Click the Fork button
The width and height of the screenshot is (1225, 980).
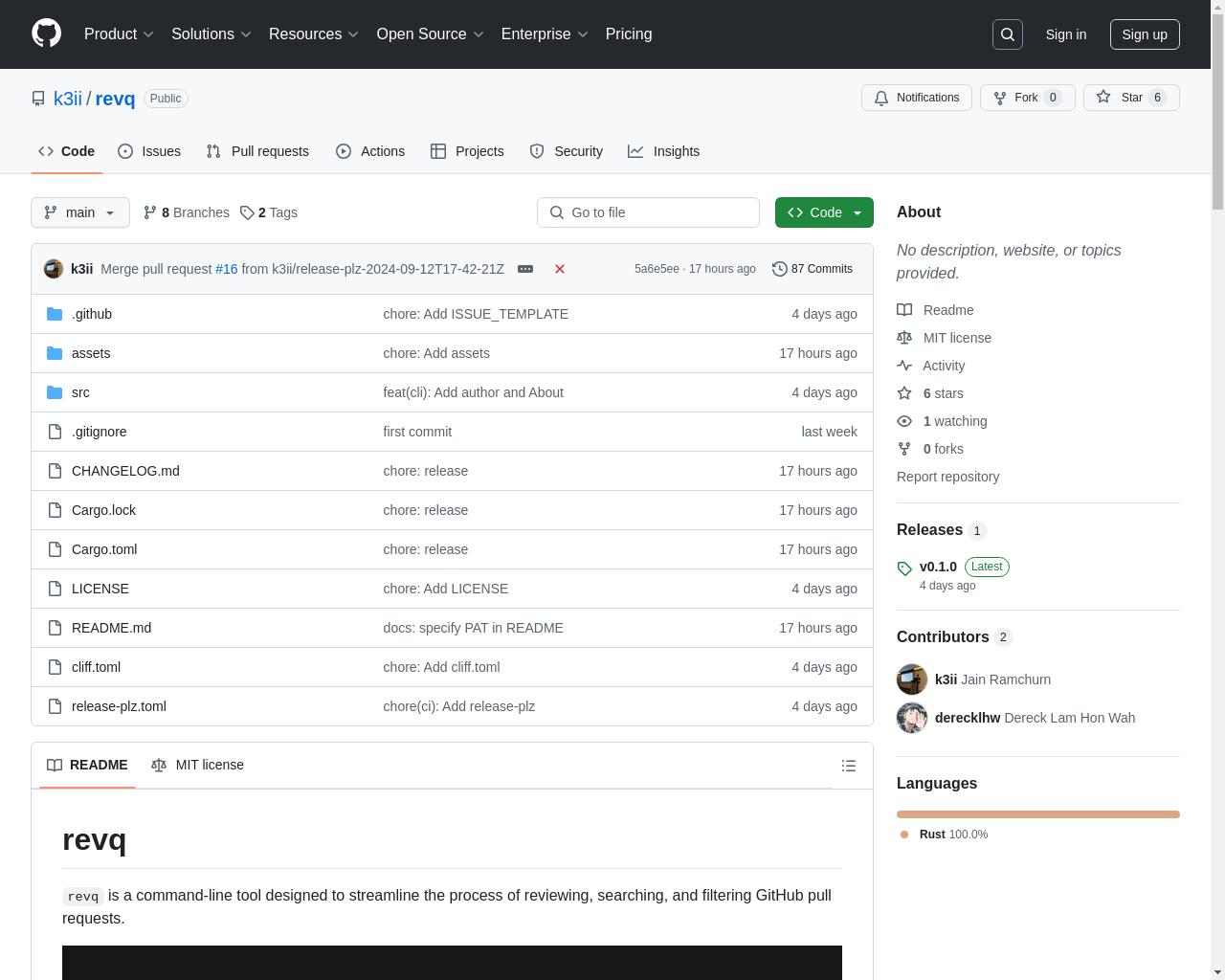pos(1028,98)
